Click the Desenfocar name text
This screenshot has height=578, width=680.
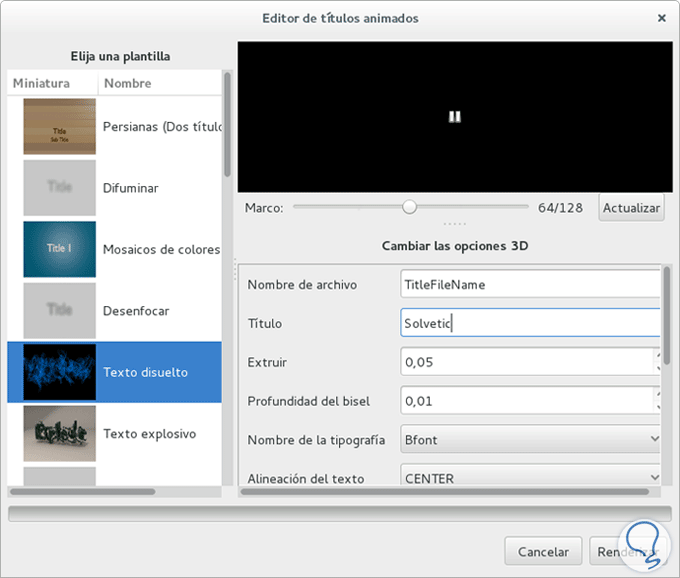pos(136,311)
